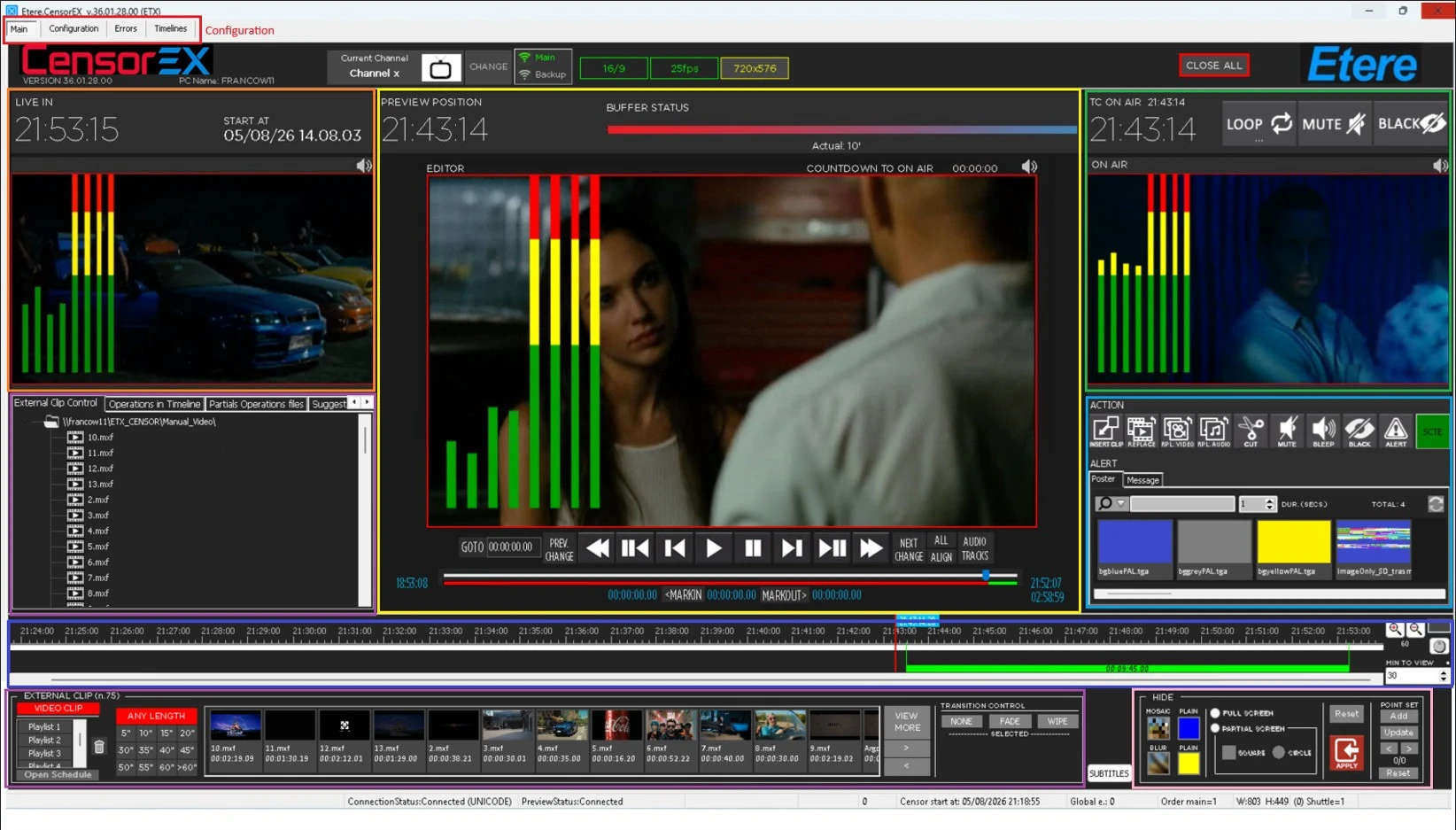1456x830 pixels.
Task: Toggle Editor preview speaker icon
Action: point(1029,167)
